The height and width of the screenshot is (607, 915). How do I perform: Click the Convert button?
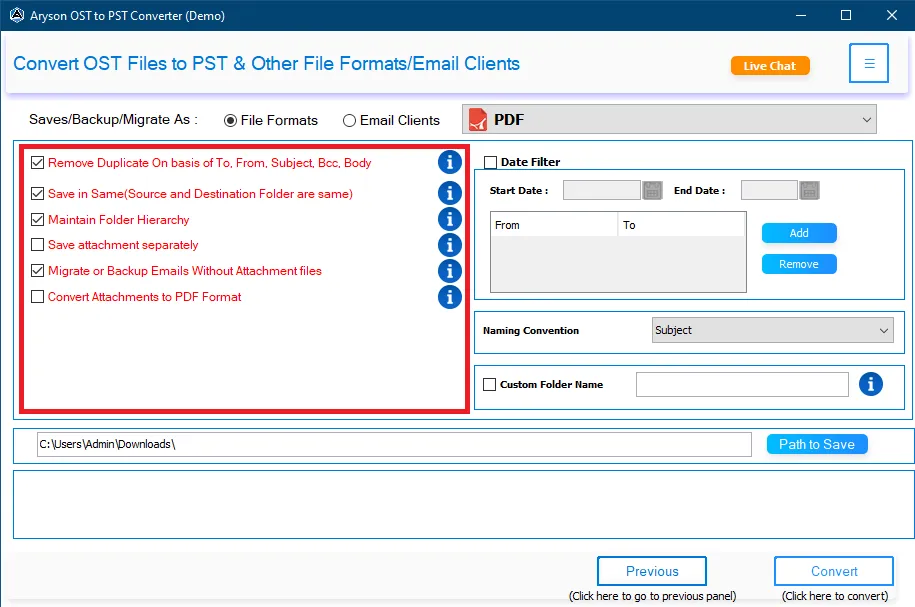tap(834, 571)
